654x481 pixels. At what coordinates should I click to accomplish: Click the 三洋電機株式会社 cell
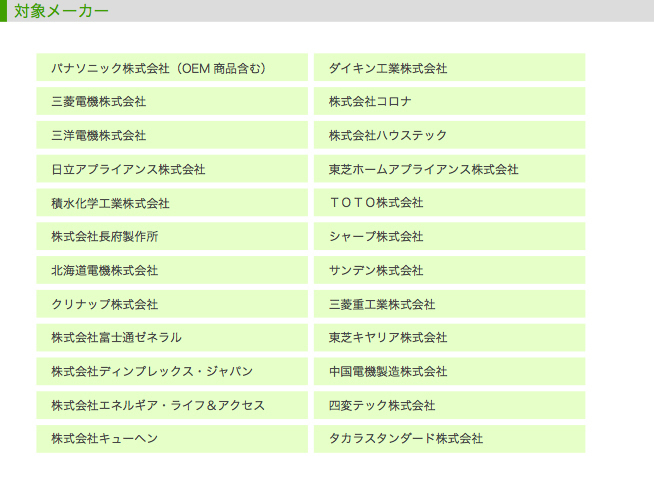[172, 135]
